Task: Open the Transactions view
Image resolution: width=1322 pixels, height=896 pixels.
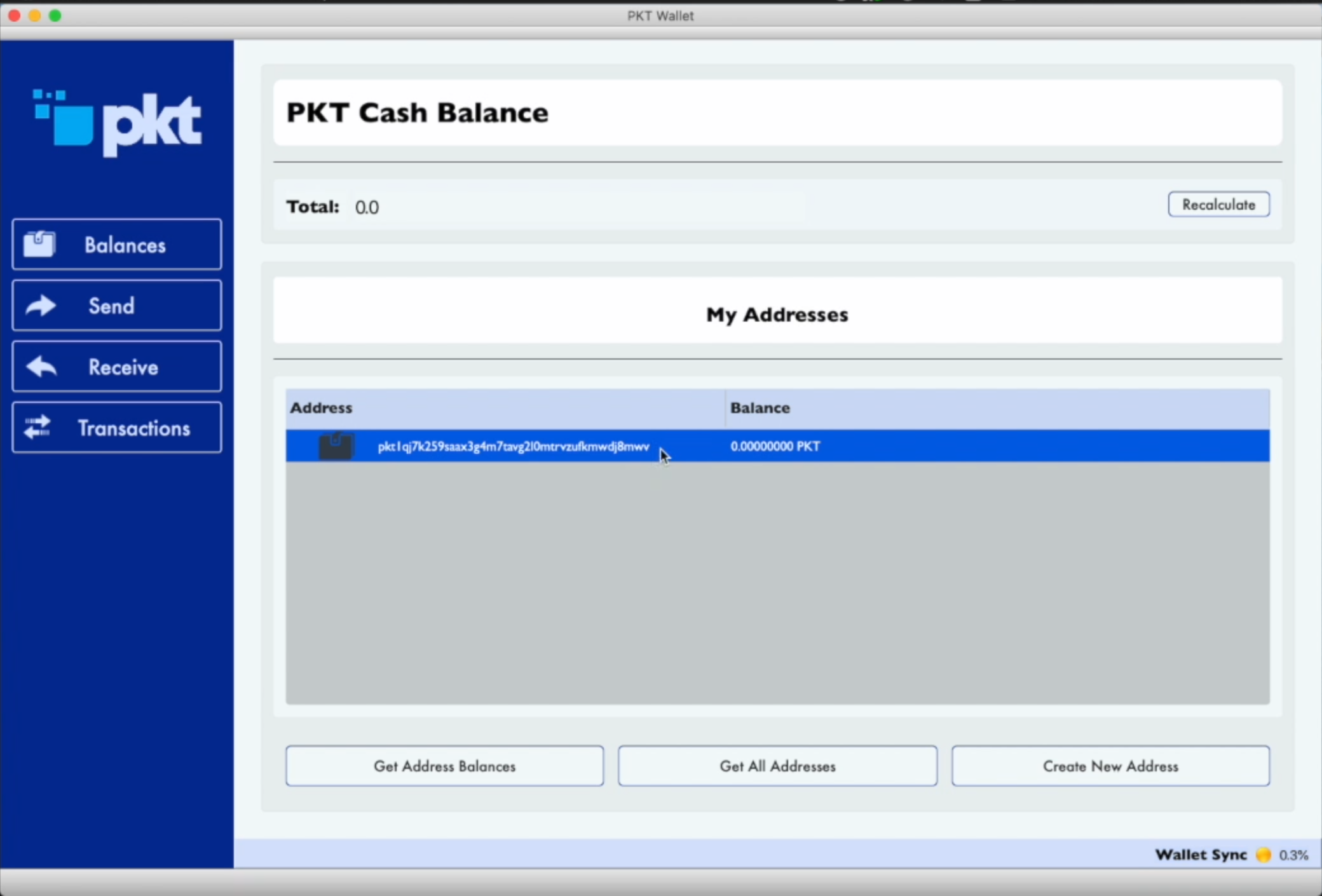Action: point(116,427)
